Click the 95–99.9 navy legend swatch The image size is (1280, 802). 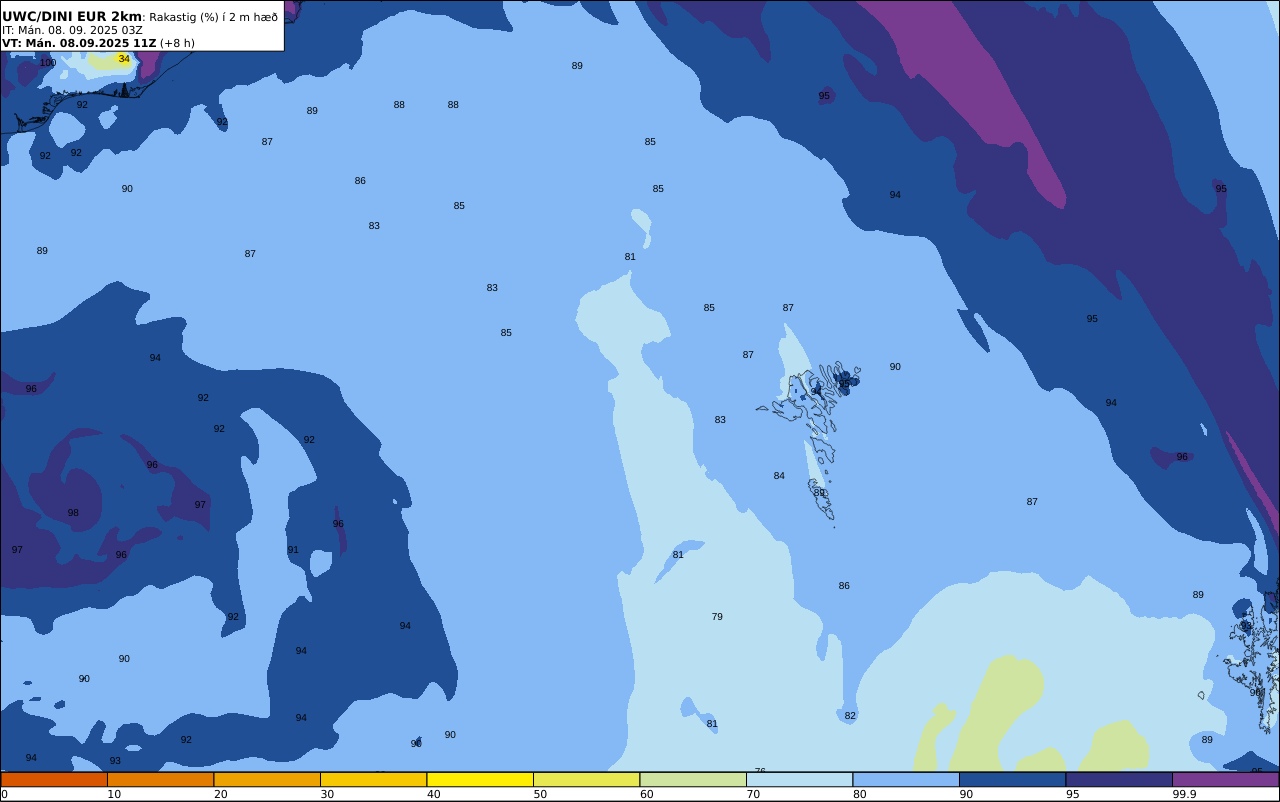tap(1119, 779)
